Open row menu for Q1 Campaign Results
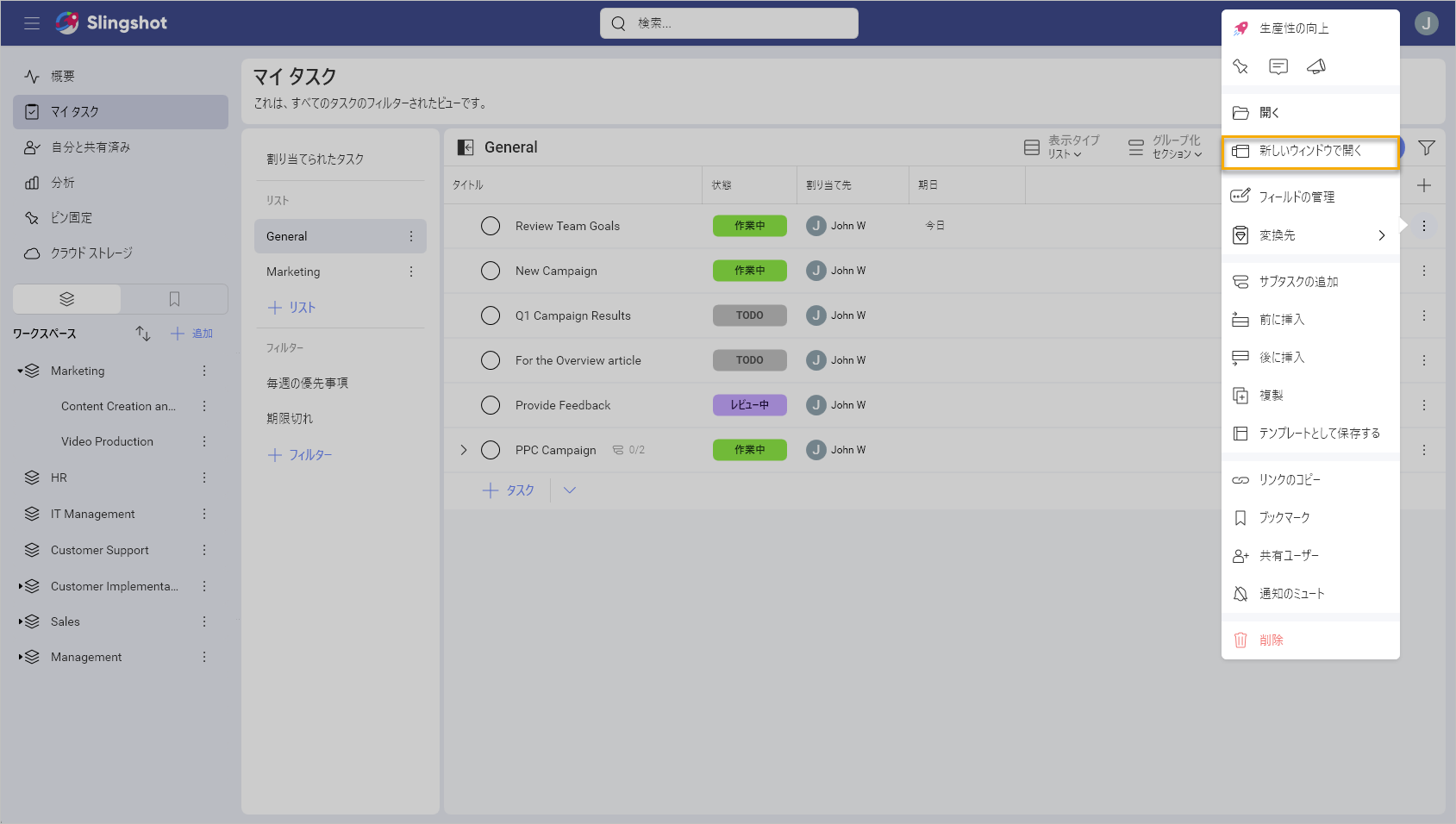This screenshot has width=1456, height=824. click(x=1424, y=315)
